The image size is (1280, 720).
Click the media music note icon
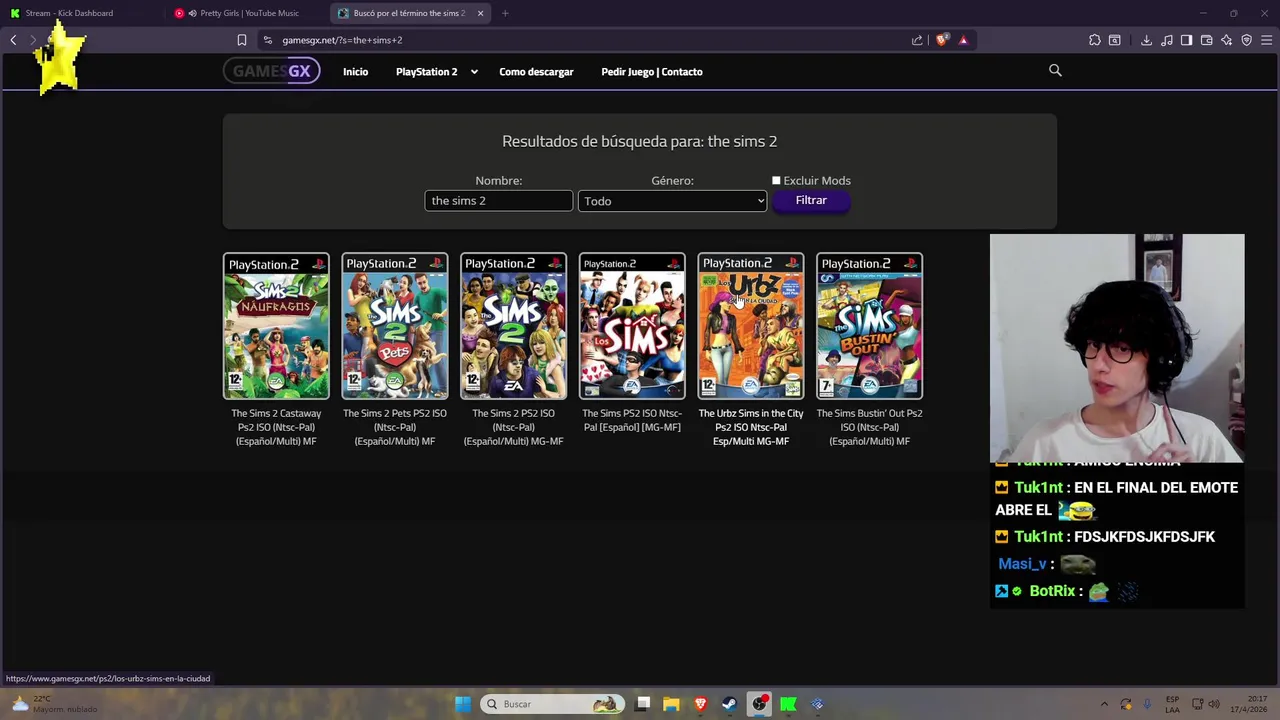pos(1167,40)
